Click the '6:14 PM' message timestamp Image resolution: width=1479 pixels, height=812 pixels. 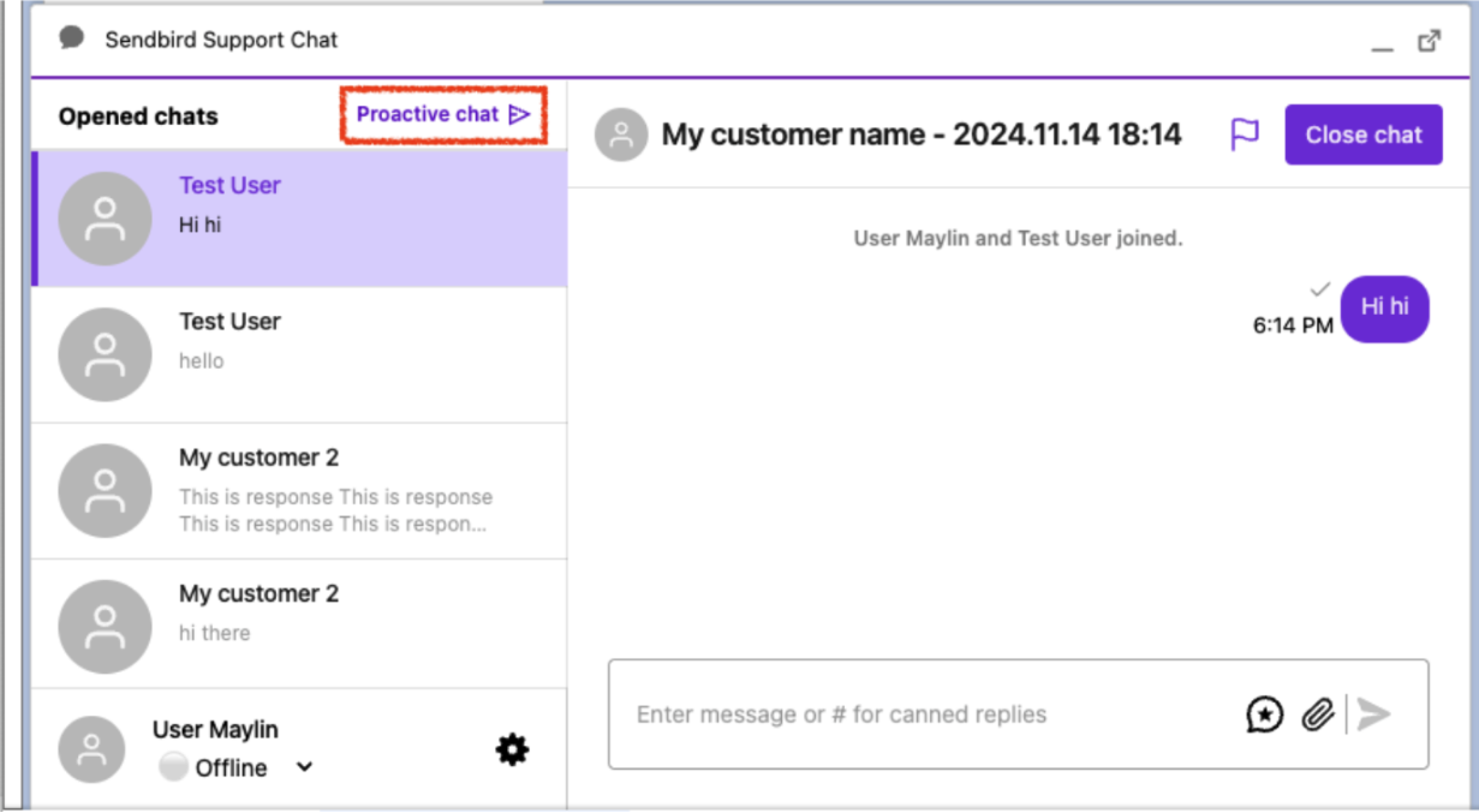(1293, 325)
